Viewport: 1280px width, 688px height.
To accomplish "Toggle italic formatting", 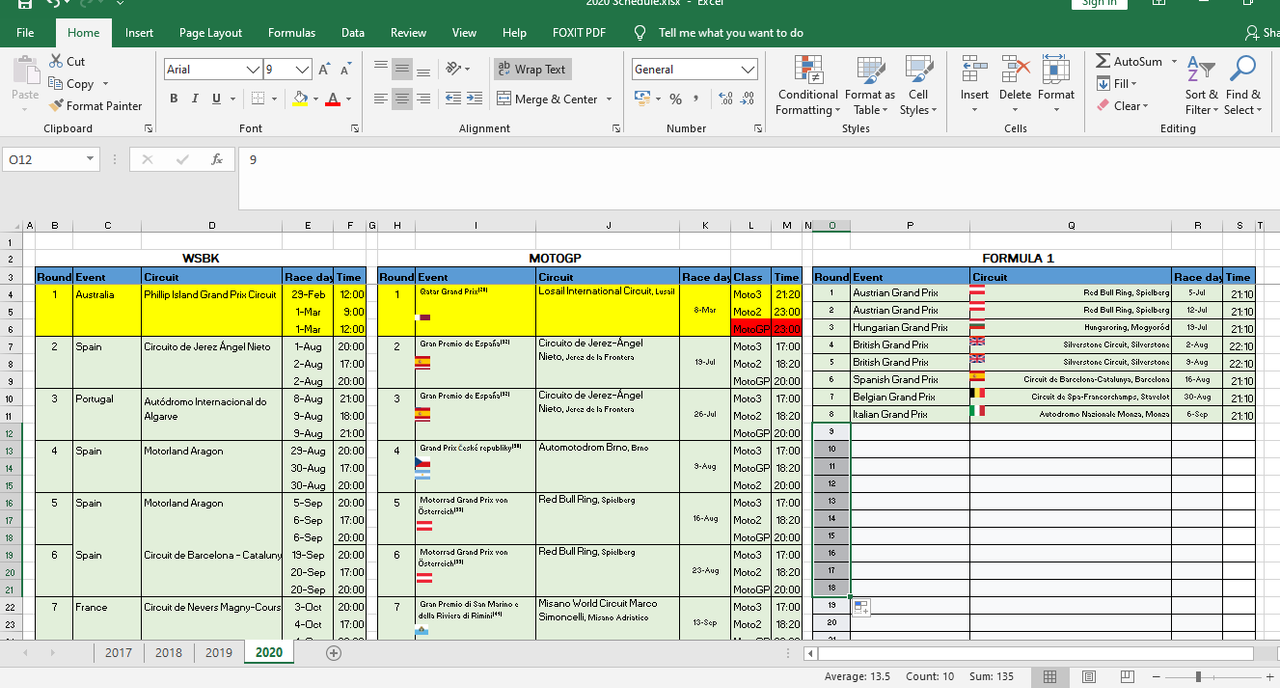I will [196, 99].
